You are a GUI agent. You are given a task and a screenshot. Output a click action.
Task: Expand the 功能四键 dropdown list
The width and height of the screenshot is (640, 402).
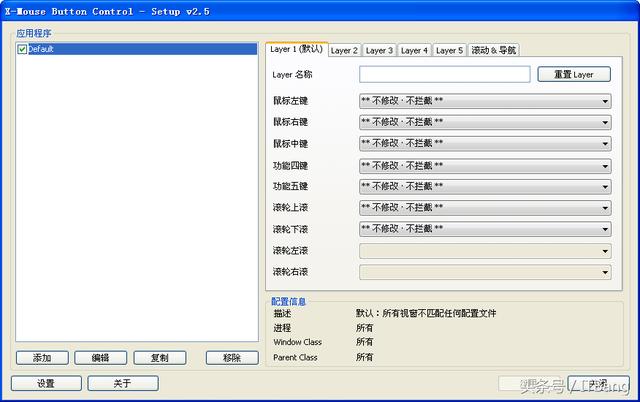coord(485,166)
